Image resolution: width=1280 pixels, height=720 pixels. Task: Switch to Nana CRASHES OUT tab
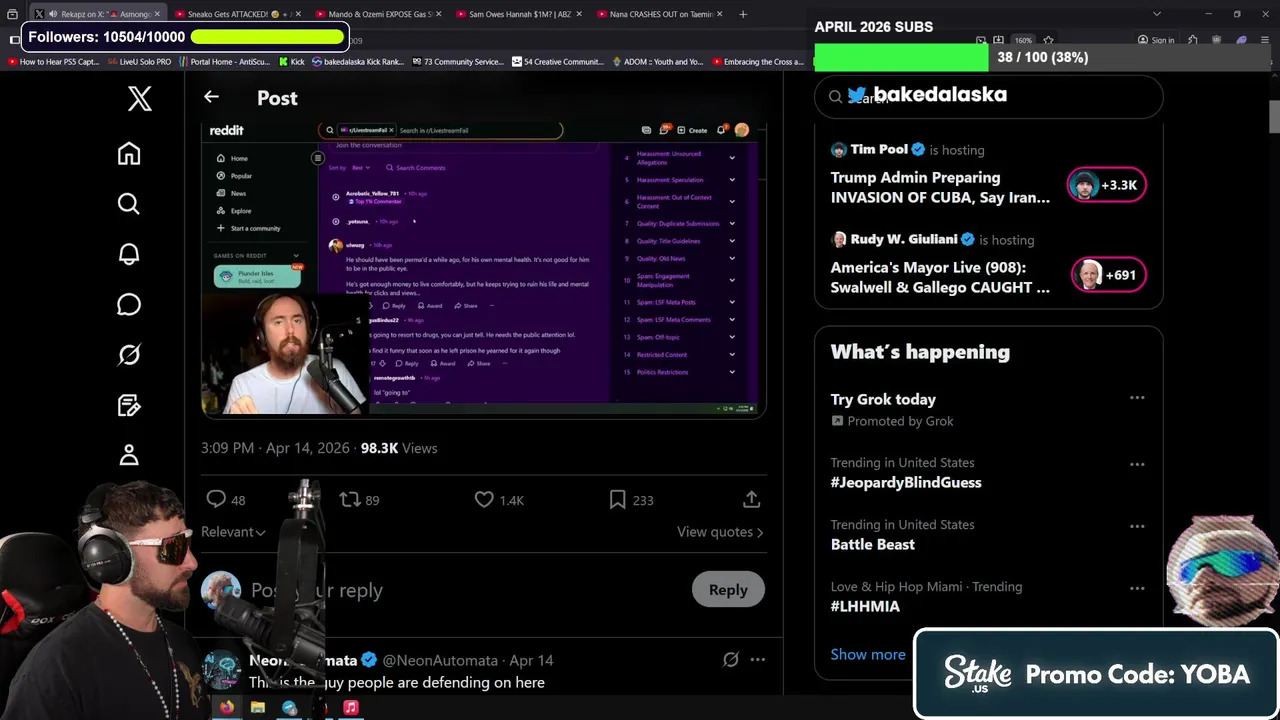pyautogui.click(x=661, y=14)
